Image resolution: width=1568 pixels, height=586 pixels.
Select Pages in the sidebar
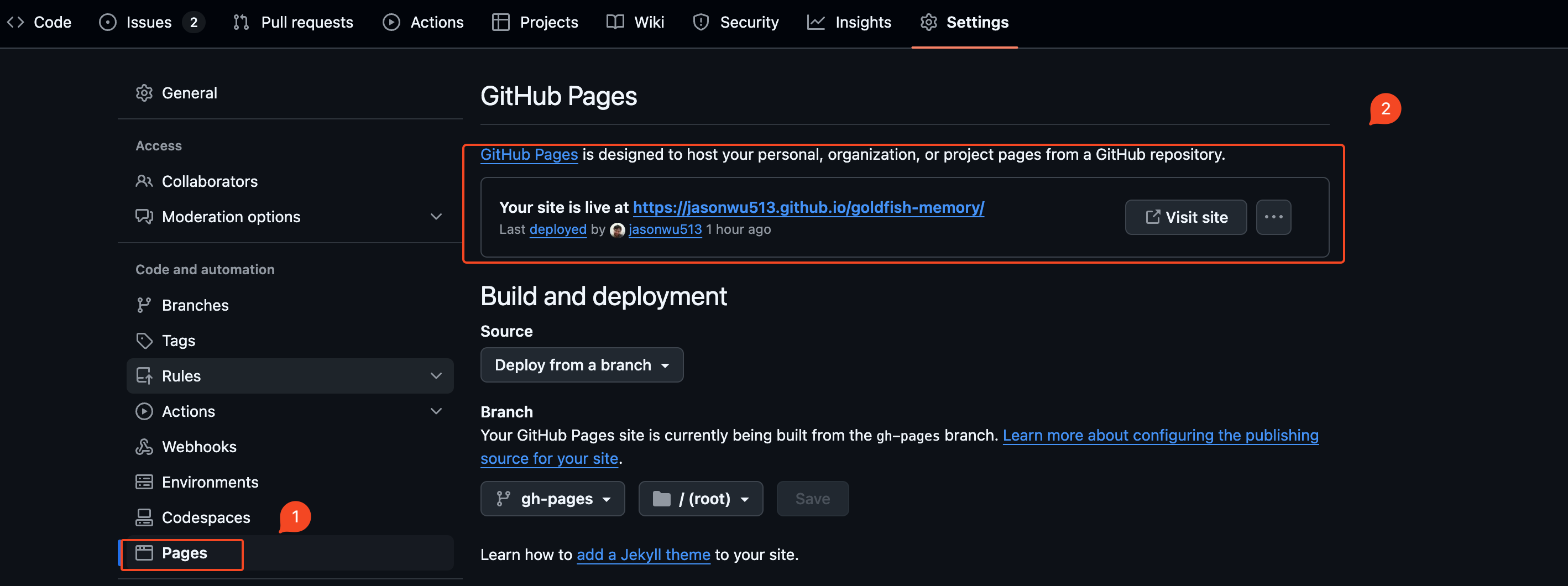coord(290,552)
